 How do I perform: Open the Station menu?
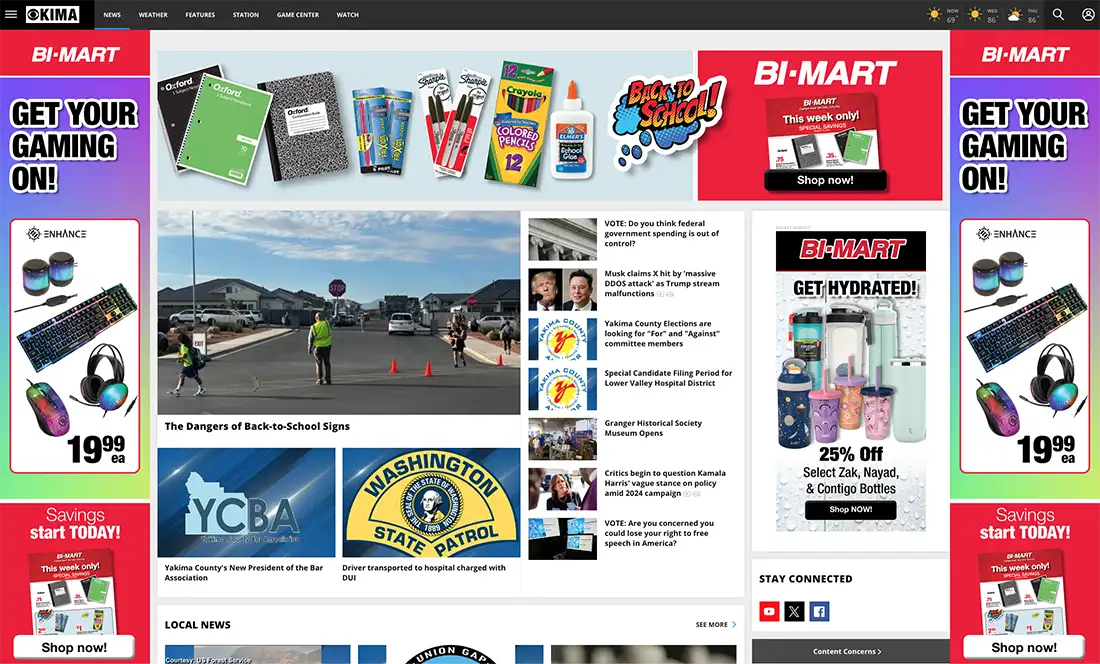tap(246, 15)
